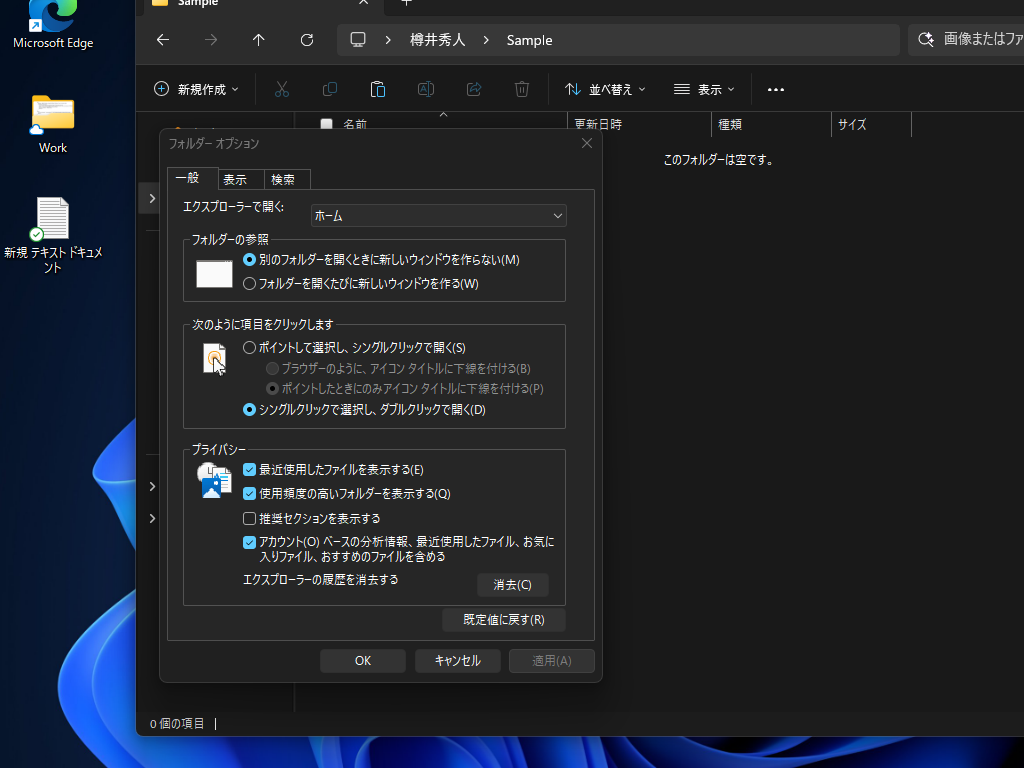Select the Work folder on desktop
Image resolution: width=1024 pixels, height=768 pixels.
tap(53, 124)
